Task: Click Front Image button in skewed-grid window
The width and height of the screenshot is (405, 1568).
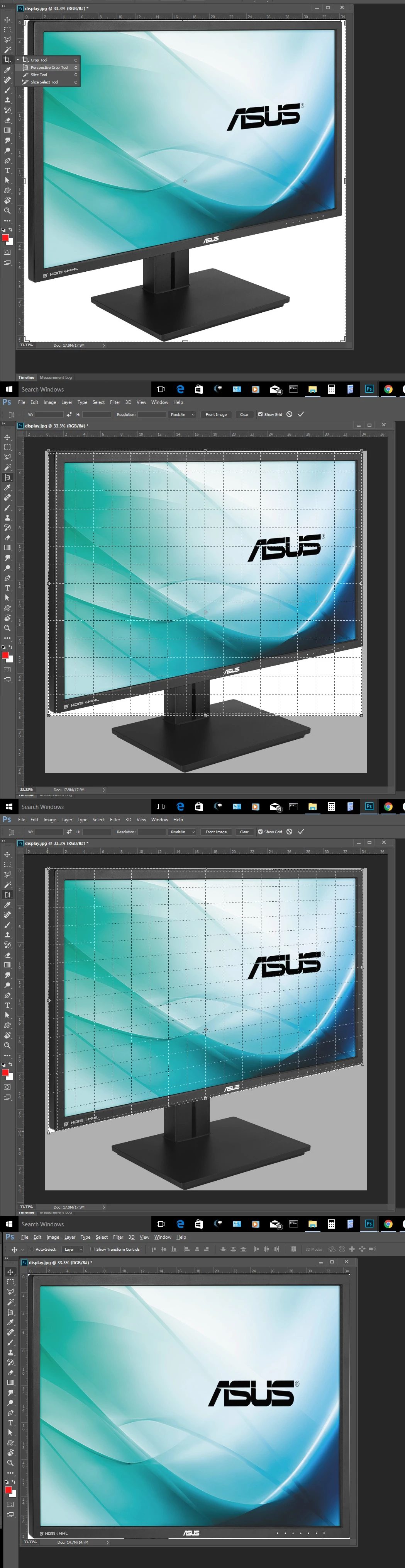Action: pyautogui.click(x=216, y=831)
